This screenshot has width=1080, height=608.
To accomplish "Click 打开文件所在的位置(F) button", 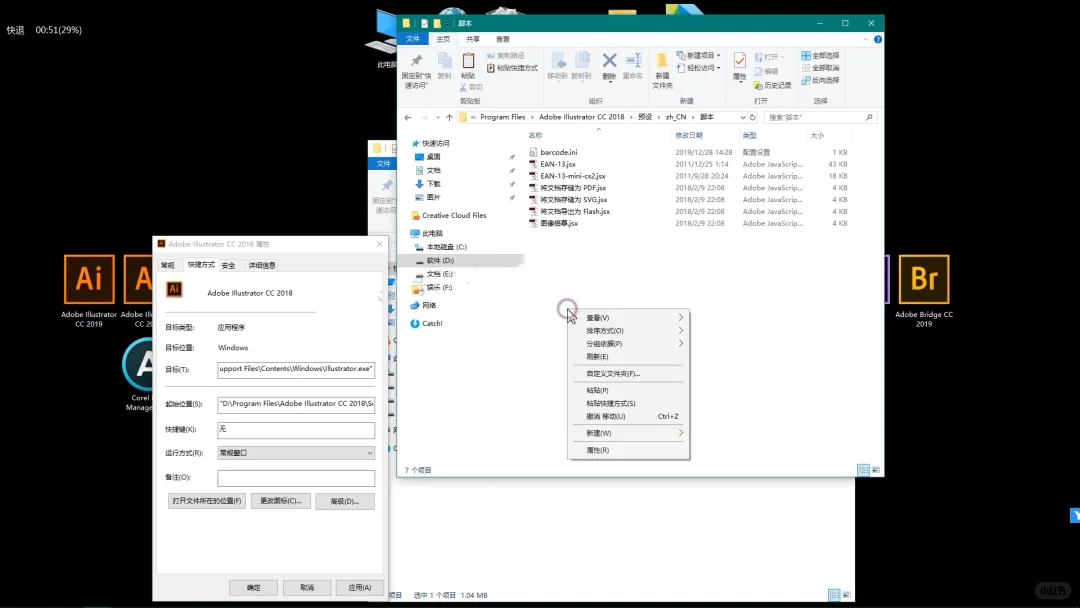I will tap(207, 501).
